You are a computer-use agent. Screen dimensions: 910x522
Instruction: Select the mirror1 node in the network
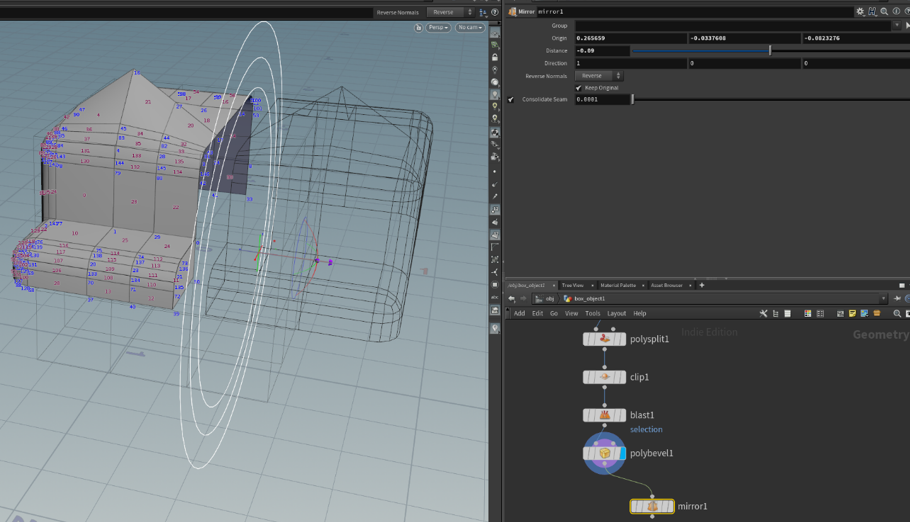point(652,506)
